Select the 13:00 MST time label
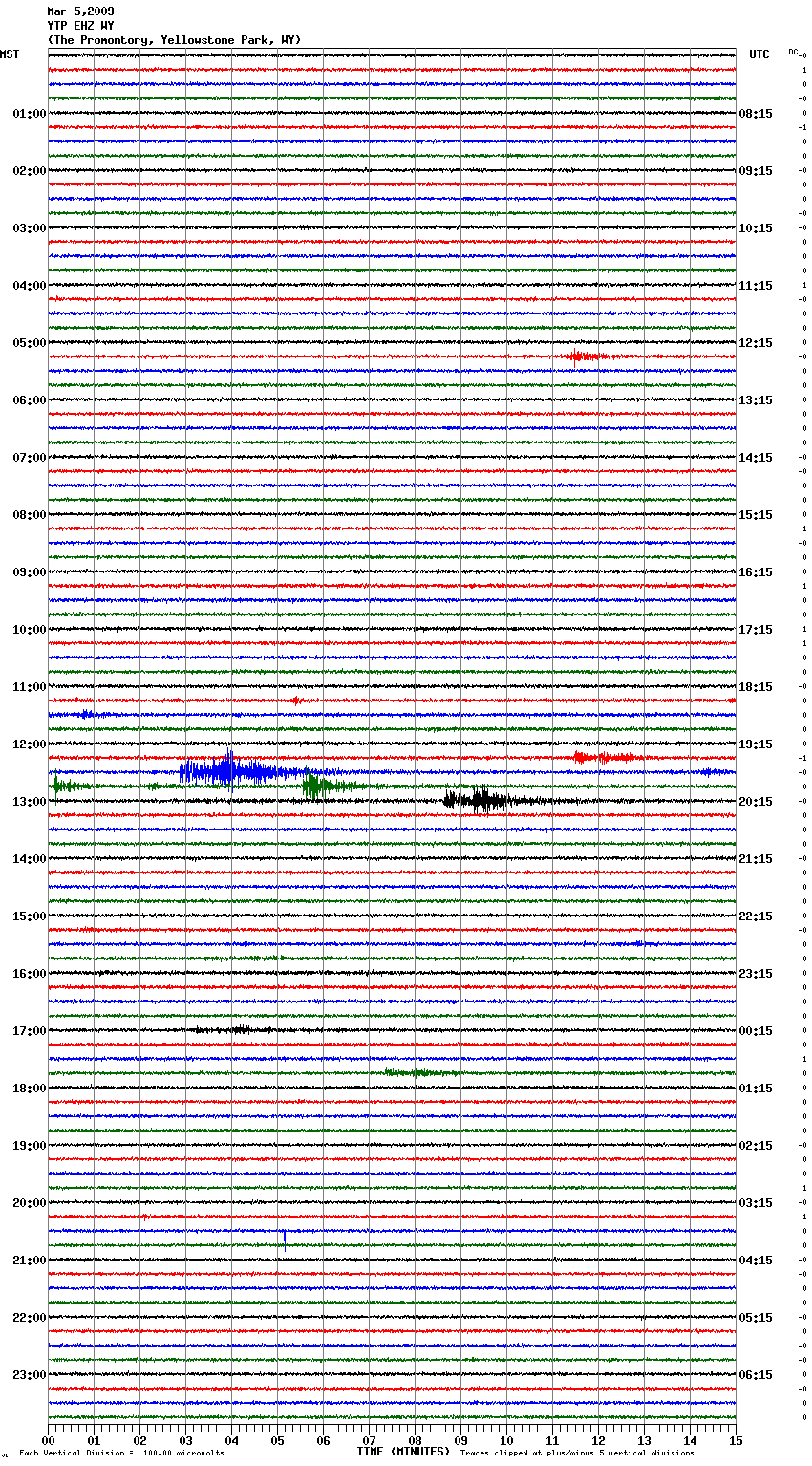The height and width of the screenshot is (1466, 812). 29,802
